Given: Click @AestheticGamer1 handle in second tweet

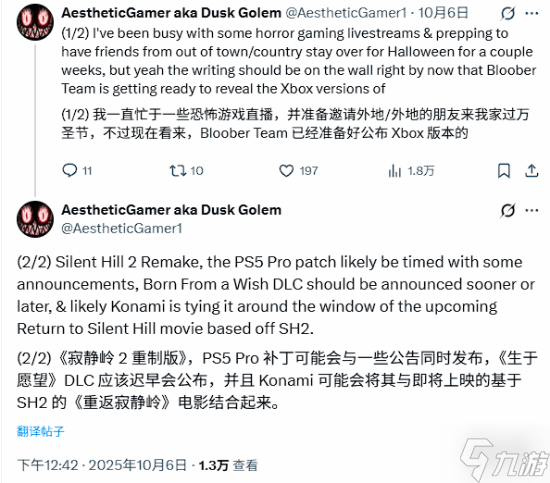Looking at the screenshot, I should pos(122,228).
